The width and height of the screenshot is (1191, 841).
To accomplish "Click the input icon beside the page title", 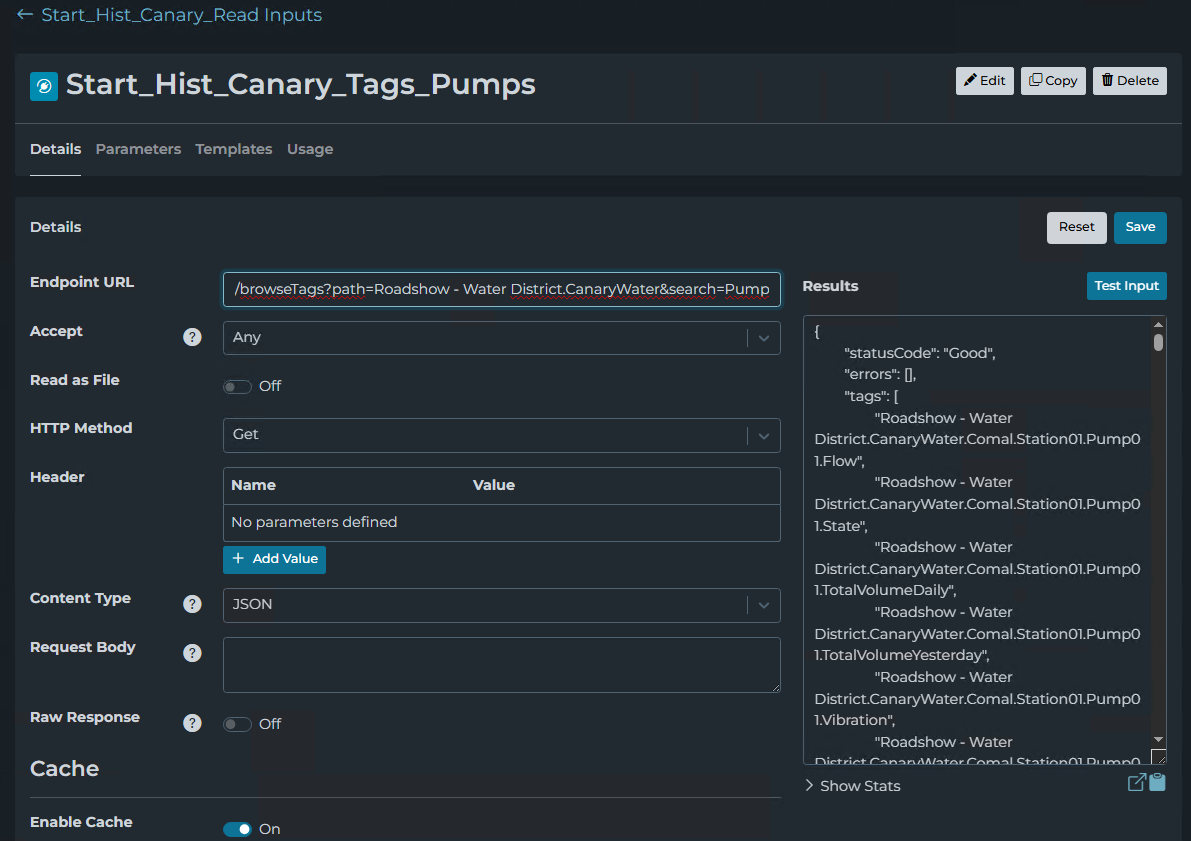I will pyautogui.click(x=44, y=87).
